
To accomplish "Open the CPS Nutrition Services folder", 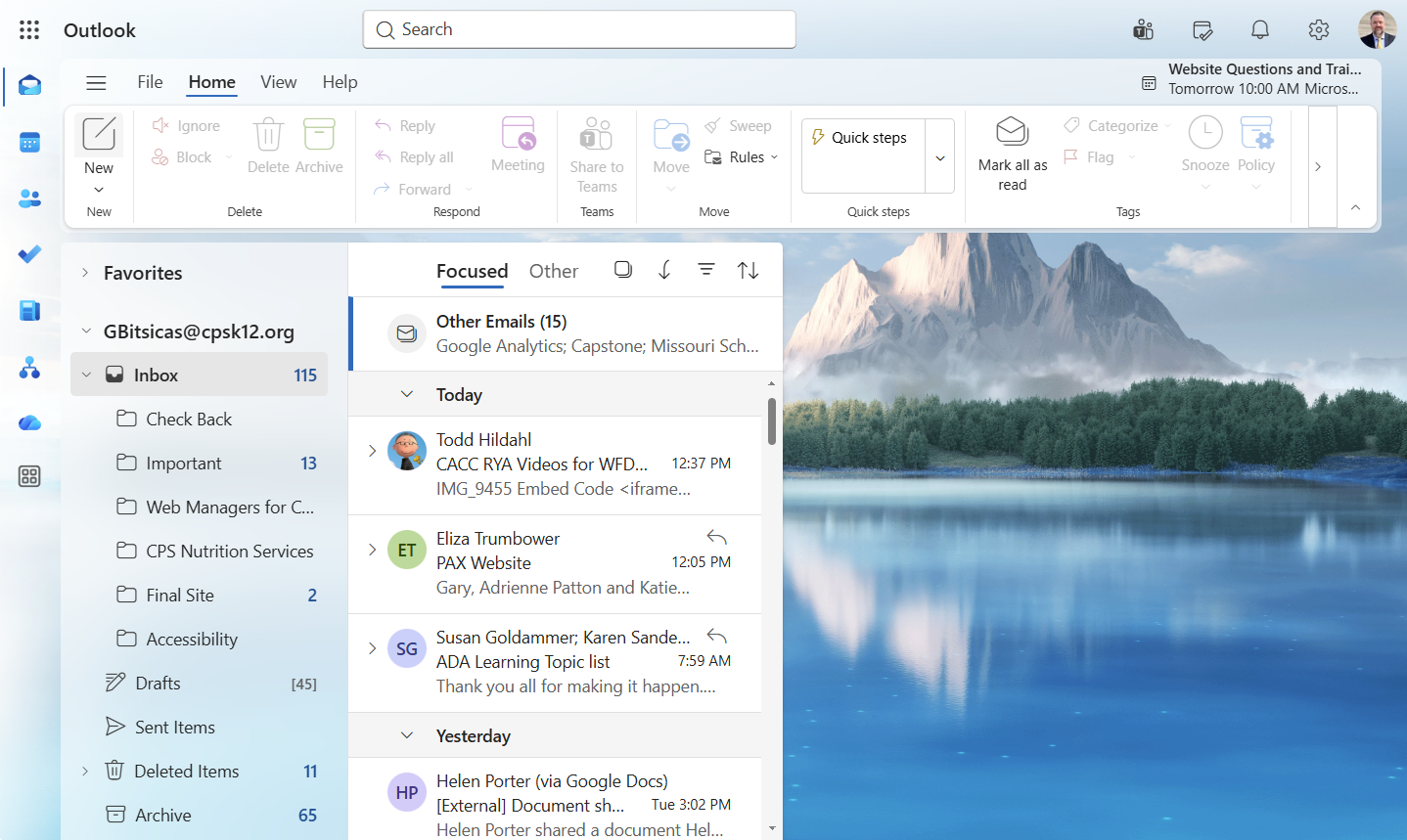I will pos(199,552).
